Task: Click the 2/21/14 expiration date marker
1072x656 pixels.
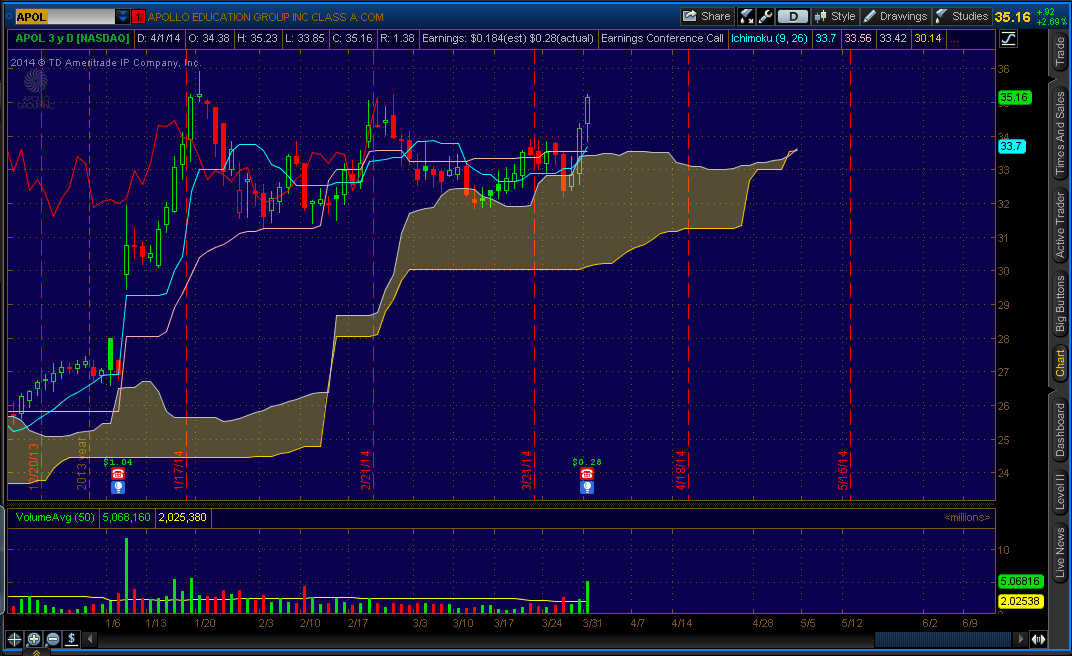Action: (366, 470)
